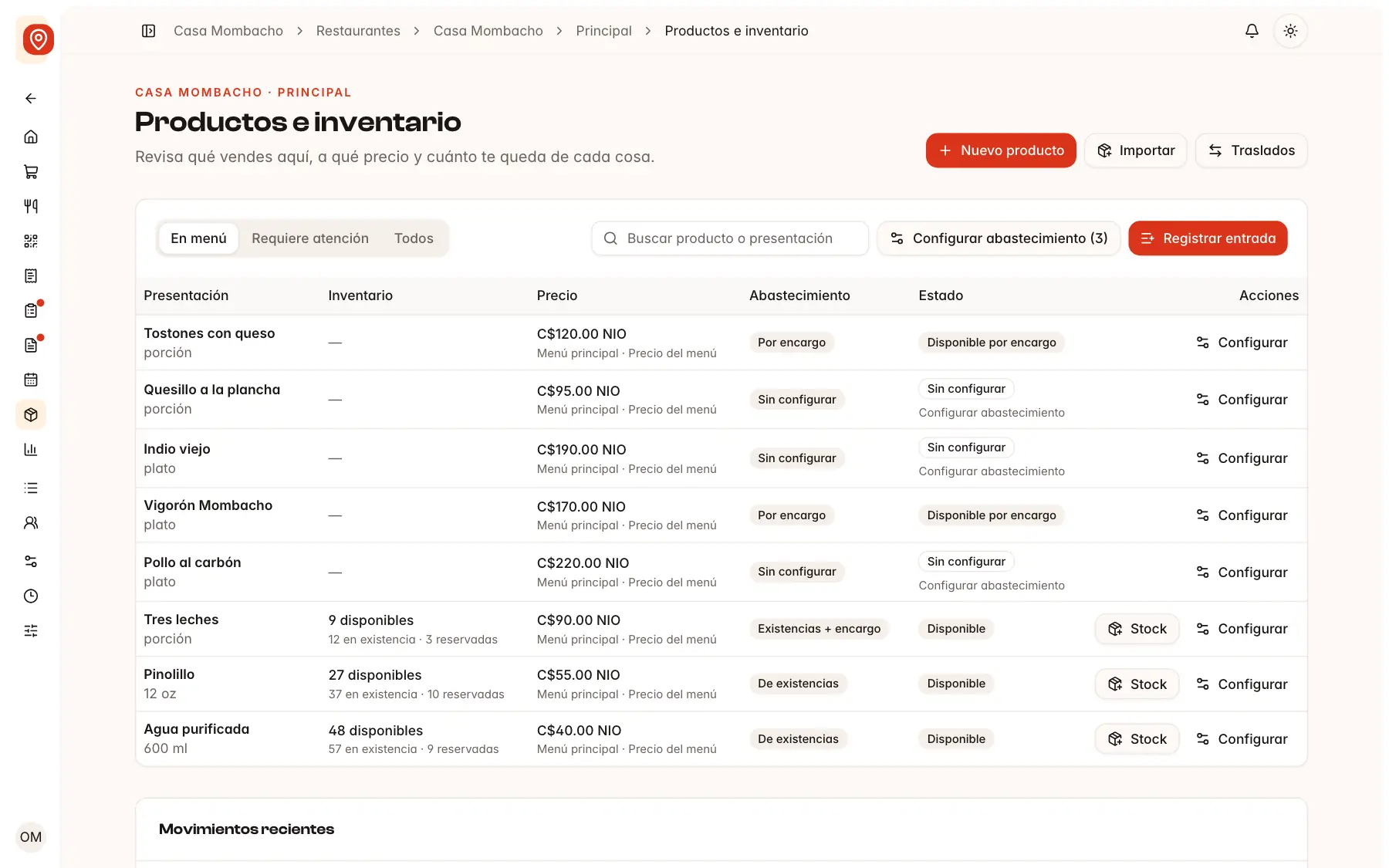Click the 'Nuevo producto' button
This screenshot has height=868, width=1389.
tap(1001, 150)
